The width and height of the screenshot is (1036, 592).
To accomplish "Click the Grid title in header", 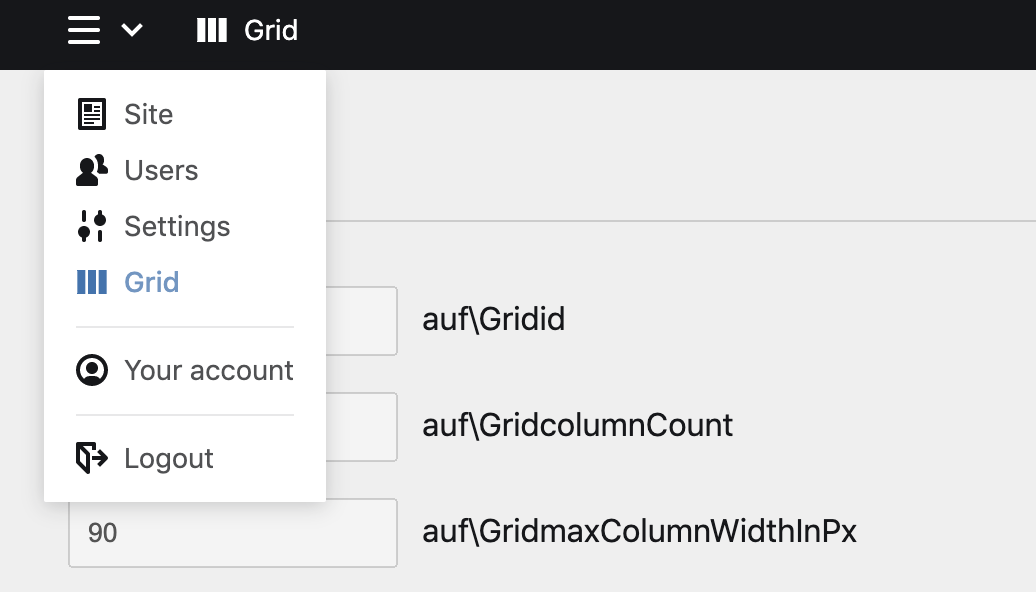I will (271, 30).
